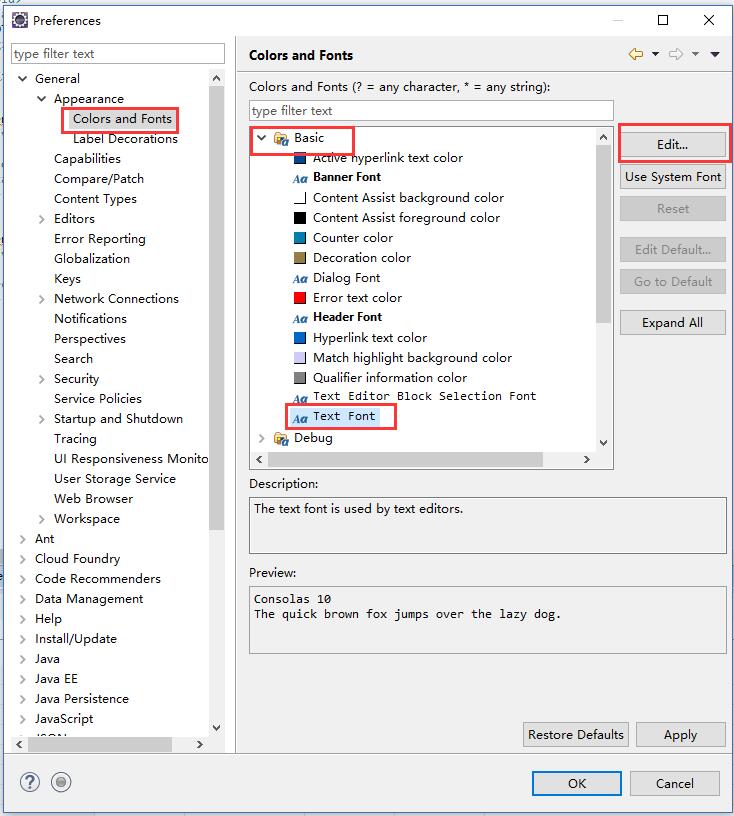The height and width of the screenshot is (816, 734).
Task: Click the oomph preference recorder icon
Action: click(x=61, y=783)
